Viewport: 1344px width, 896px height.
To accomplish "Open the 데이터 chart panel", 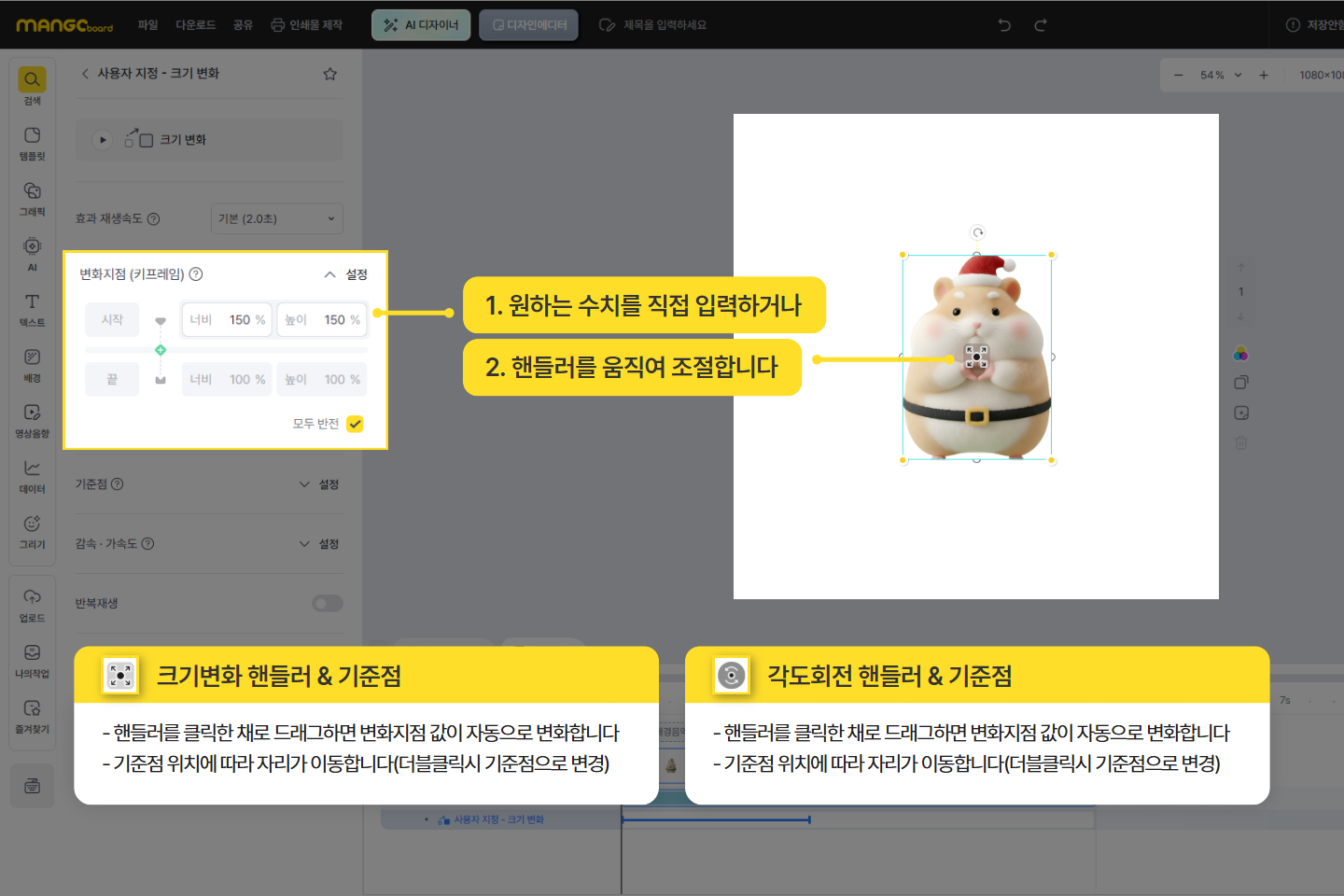I will [32, 475].
